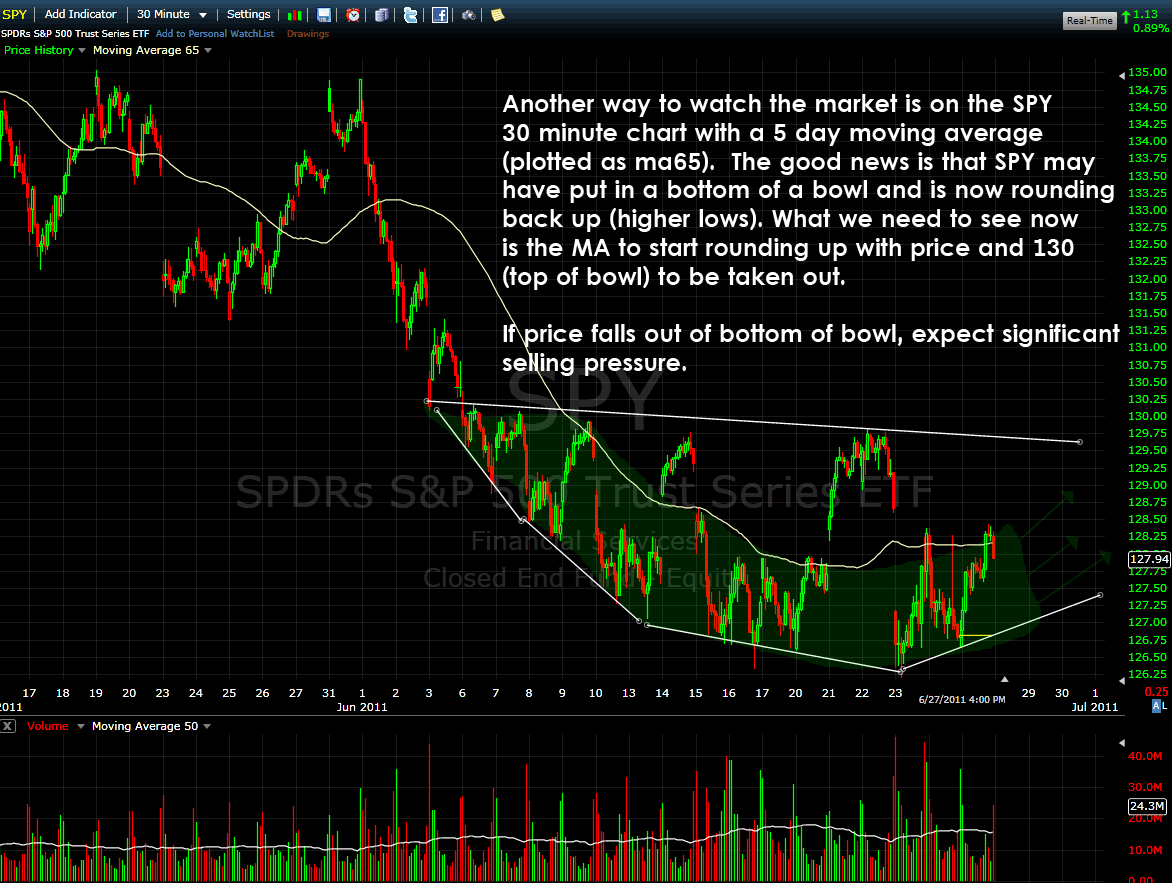The height and width of the screenshot is (883, 1172).
Task: Share chart via Twitter icon
Action: click(x=410, y=15)
